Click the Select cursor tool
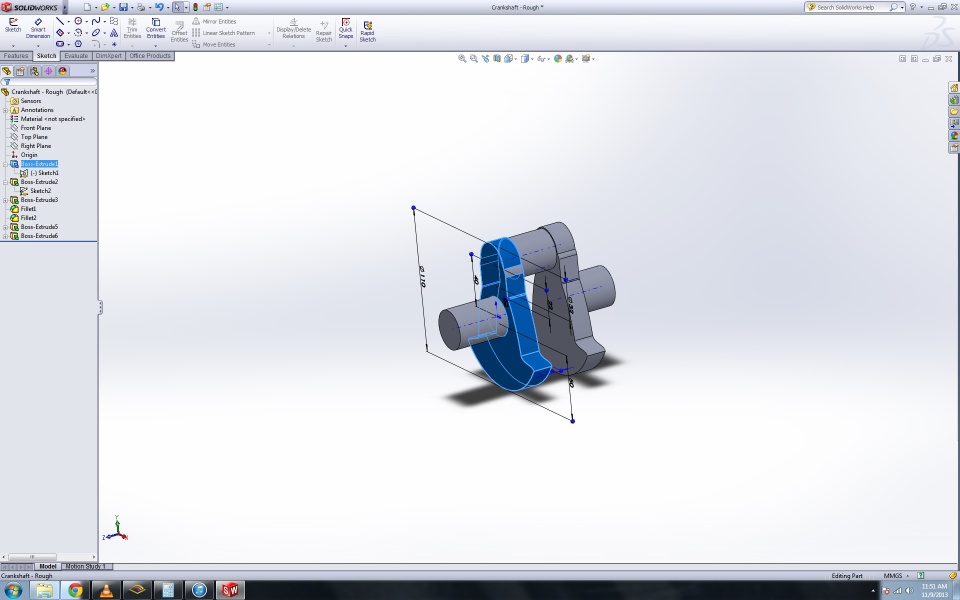960x600 pixels. (x=177, y=7)
